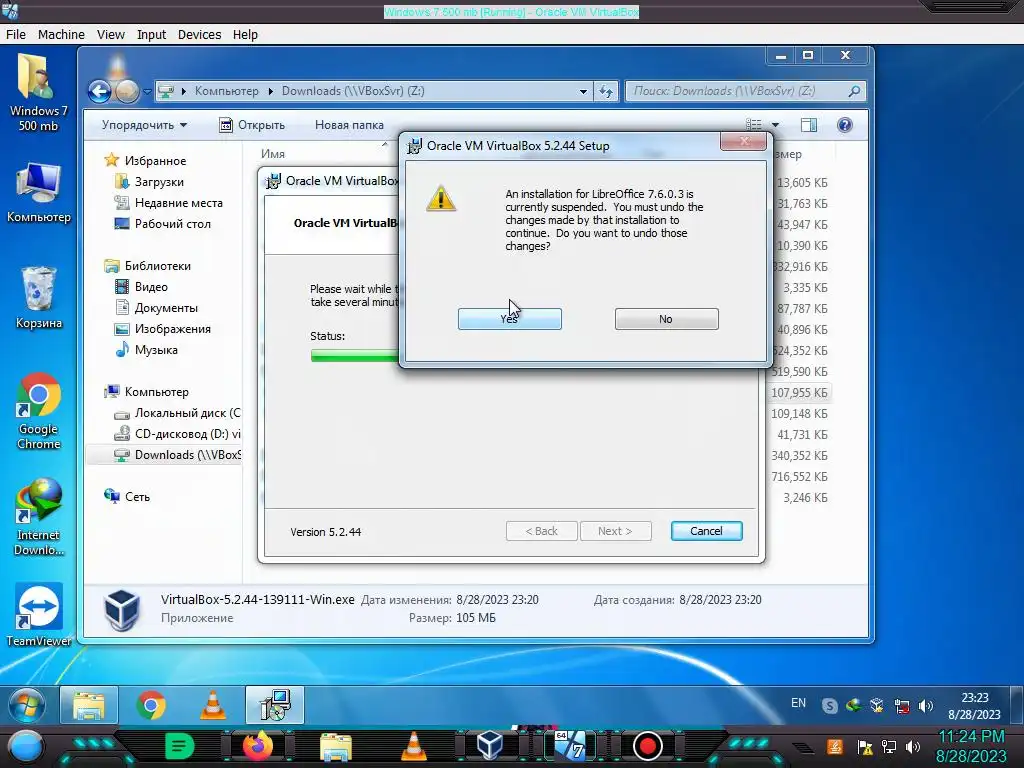Click the 13,605 КБ size cell
The image size is (1024, 768).
click(802, 183)
